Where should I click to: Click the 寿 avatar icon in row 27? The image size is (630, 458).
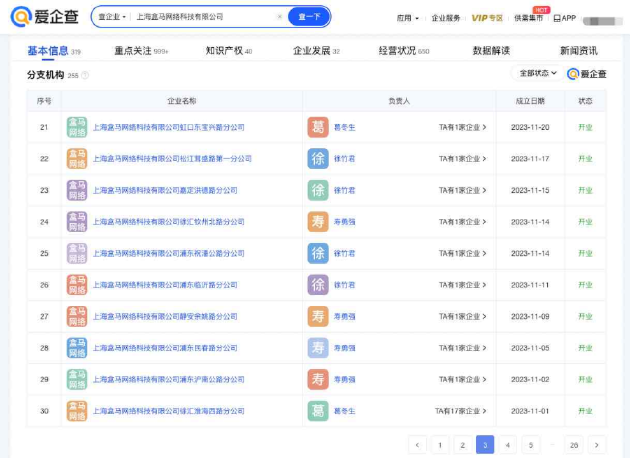pyautogui.click(x=318, y=317)
